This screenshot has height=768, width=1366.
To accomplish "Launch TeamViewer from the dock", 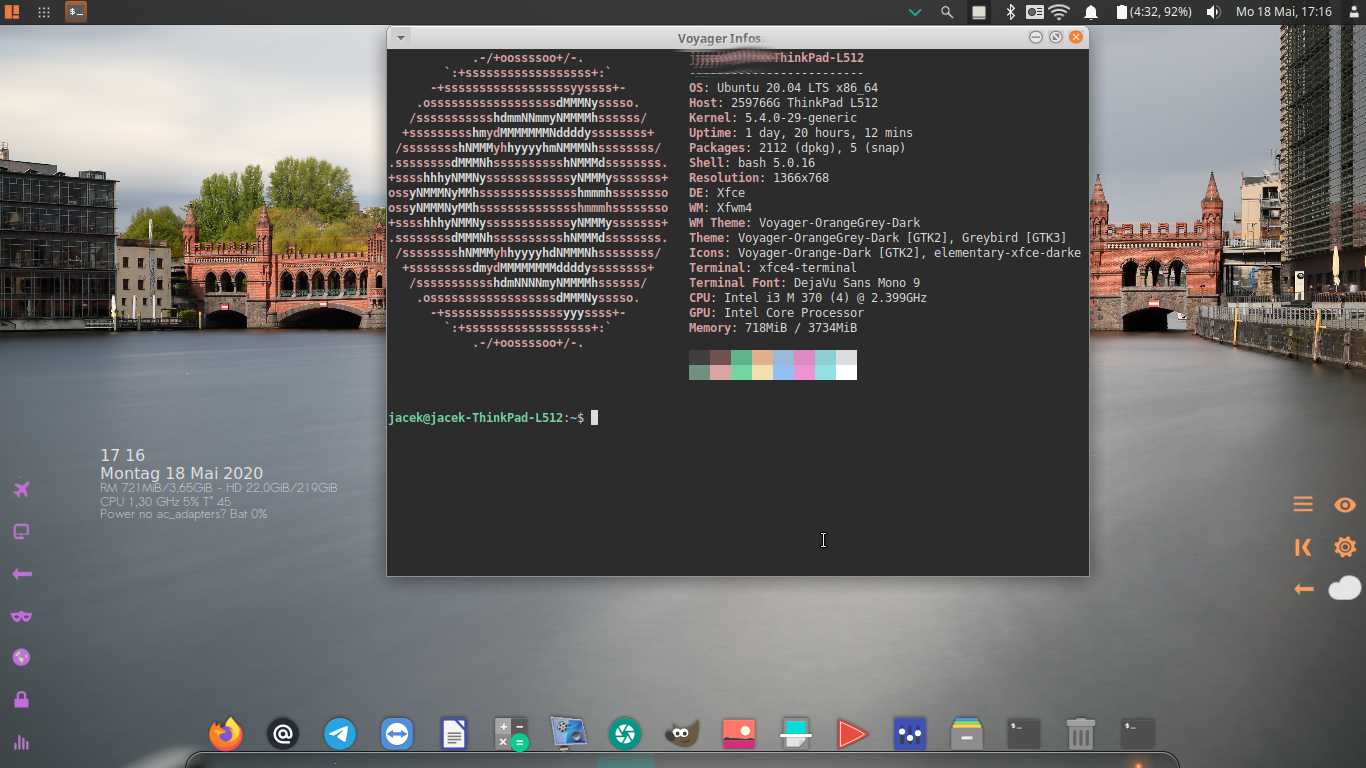I will tap(397, 734).
